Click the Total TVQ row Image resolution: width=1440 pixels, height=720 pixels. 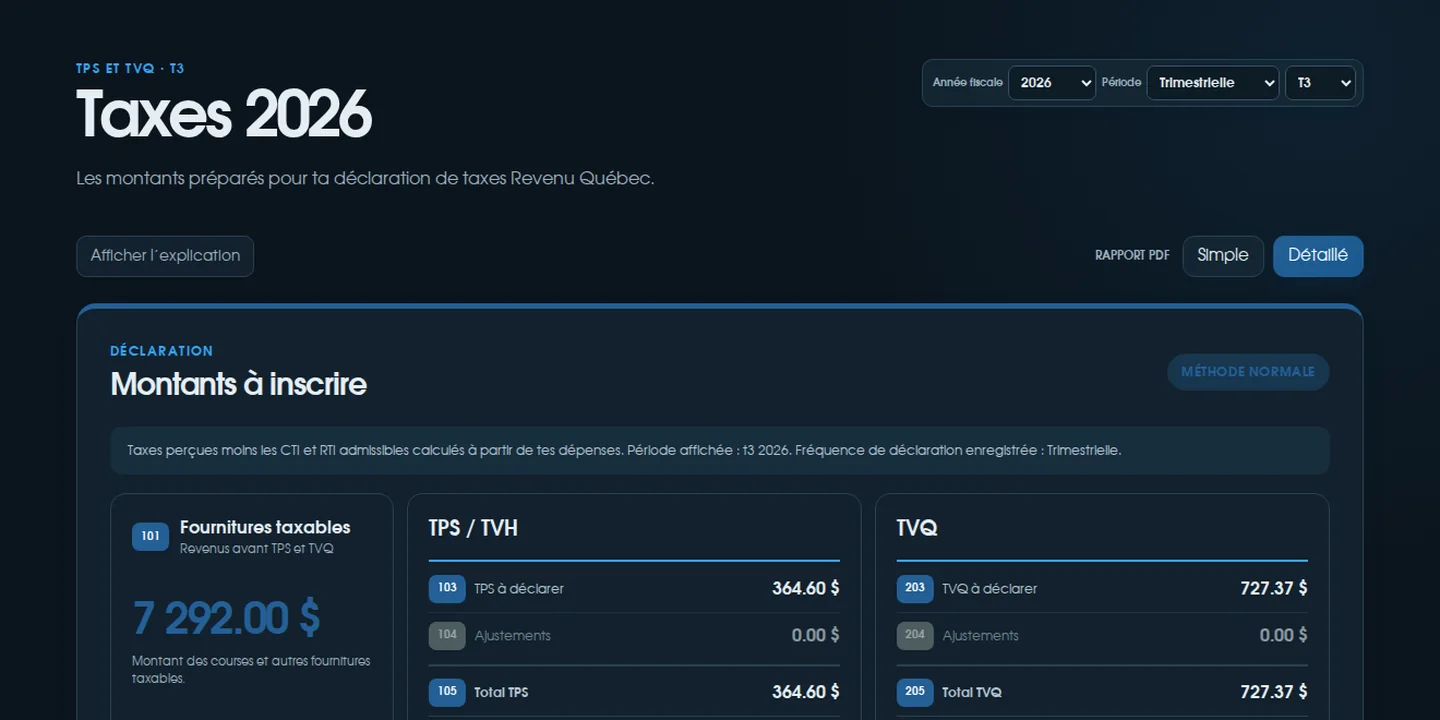1102,692
